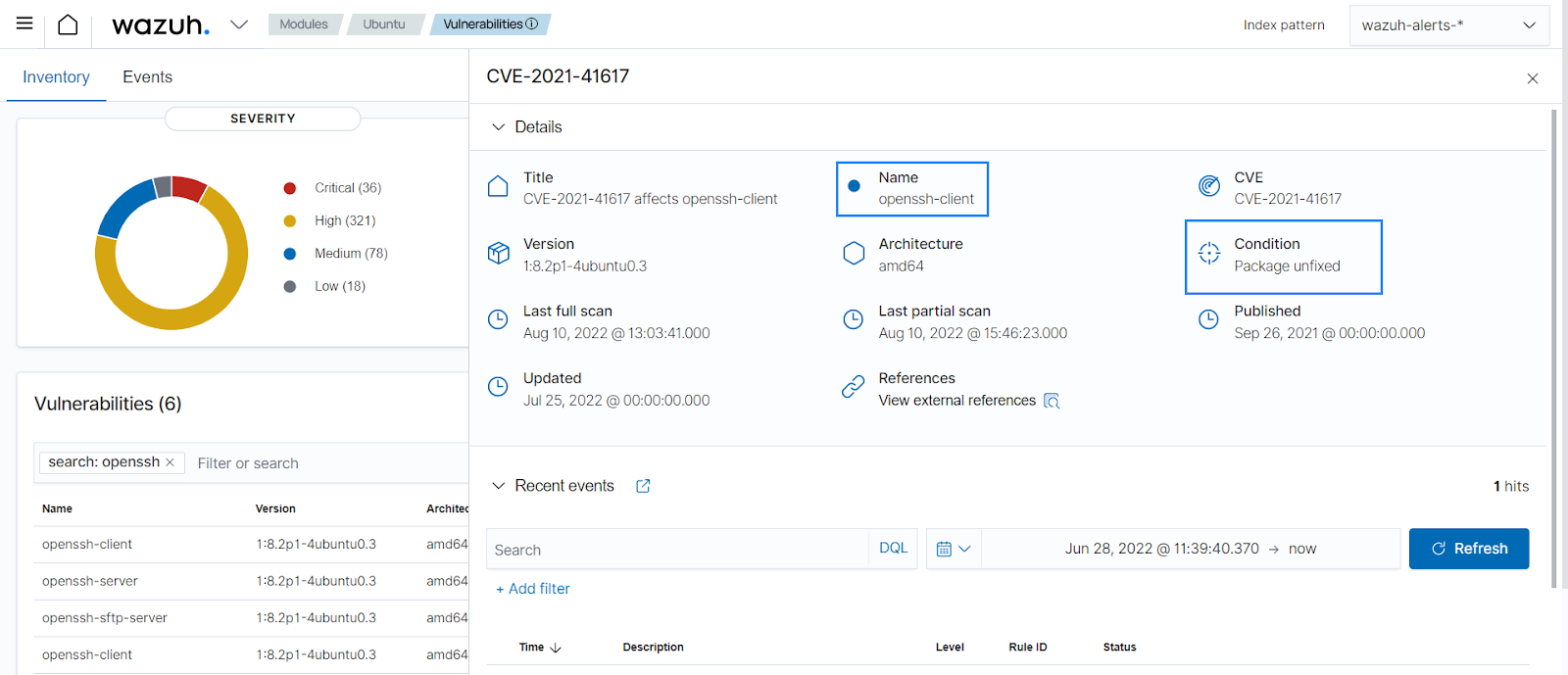Click the flyout vertical scrollbar
Screen dimensions: 1568x675
(1554, 349)
